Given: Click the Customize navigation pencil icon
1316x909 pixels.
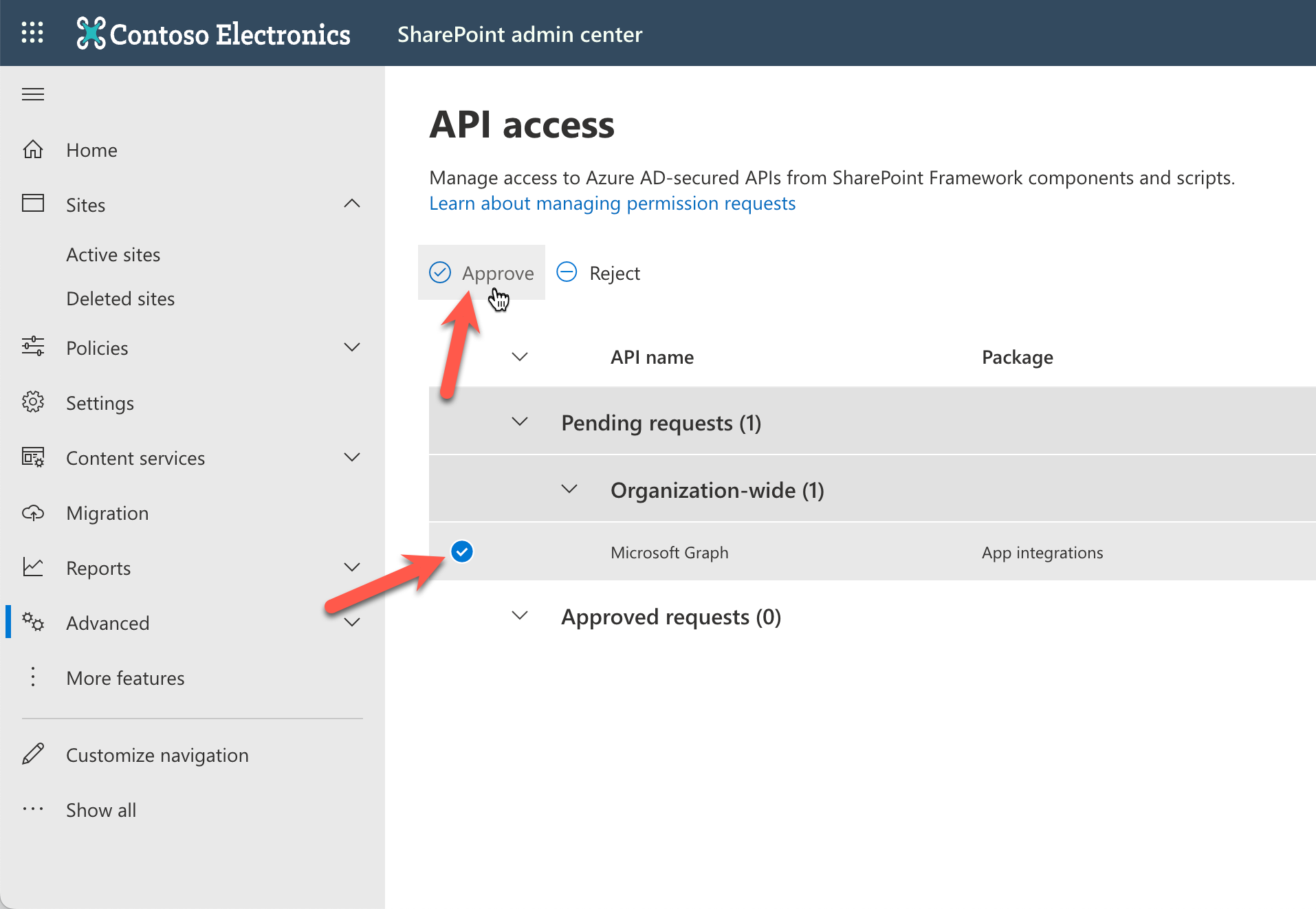Looking at the screenshot, I should [33, 754].
